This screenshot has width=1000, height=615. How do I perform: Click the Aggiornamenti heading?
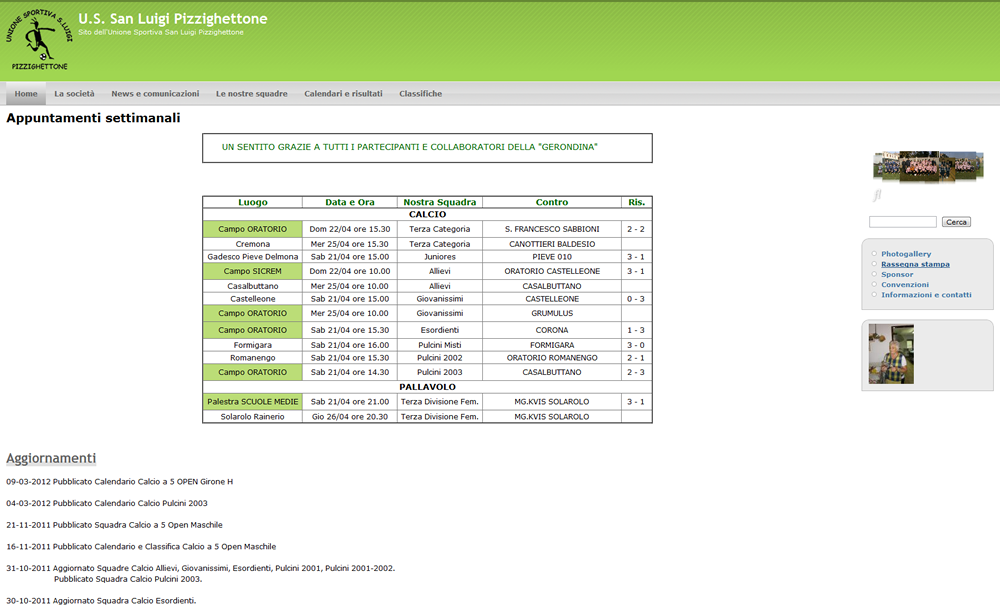click(x=51, y=458)
